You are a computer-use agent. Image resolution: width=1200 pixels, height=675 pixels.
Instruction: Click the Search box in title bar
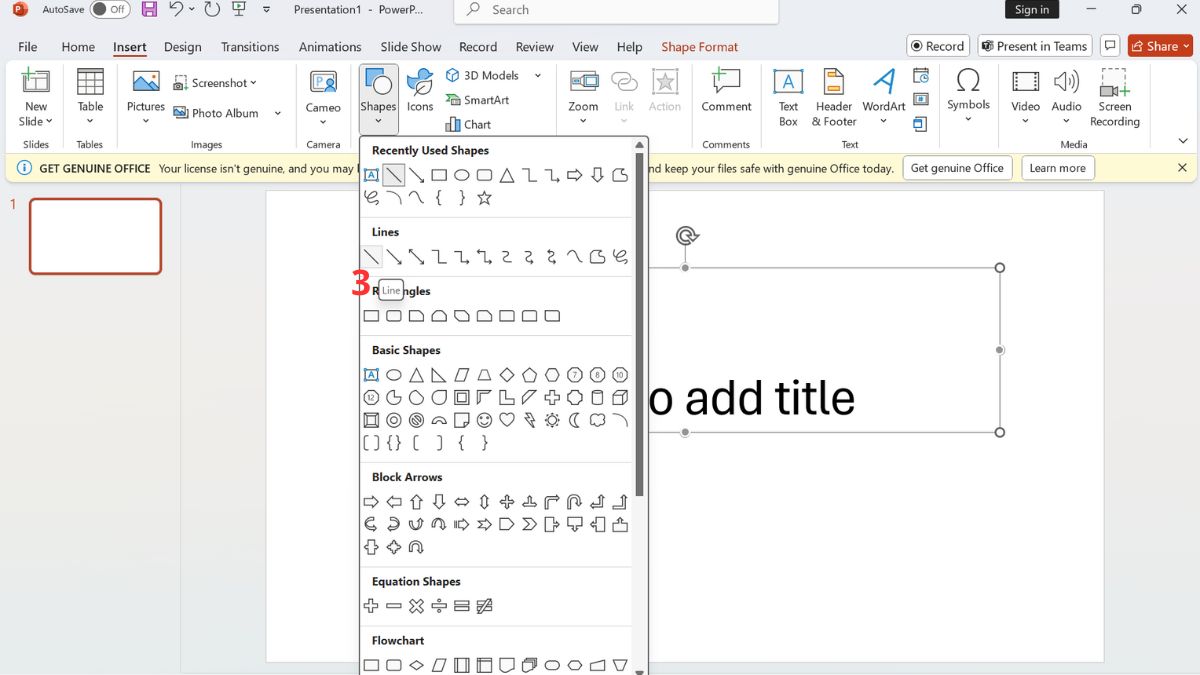tap(616, 11)
